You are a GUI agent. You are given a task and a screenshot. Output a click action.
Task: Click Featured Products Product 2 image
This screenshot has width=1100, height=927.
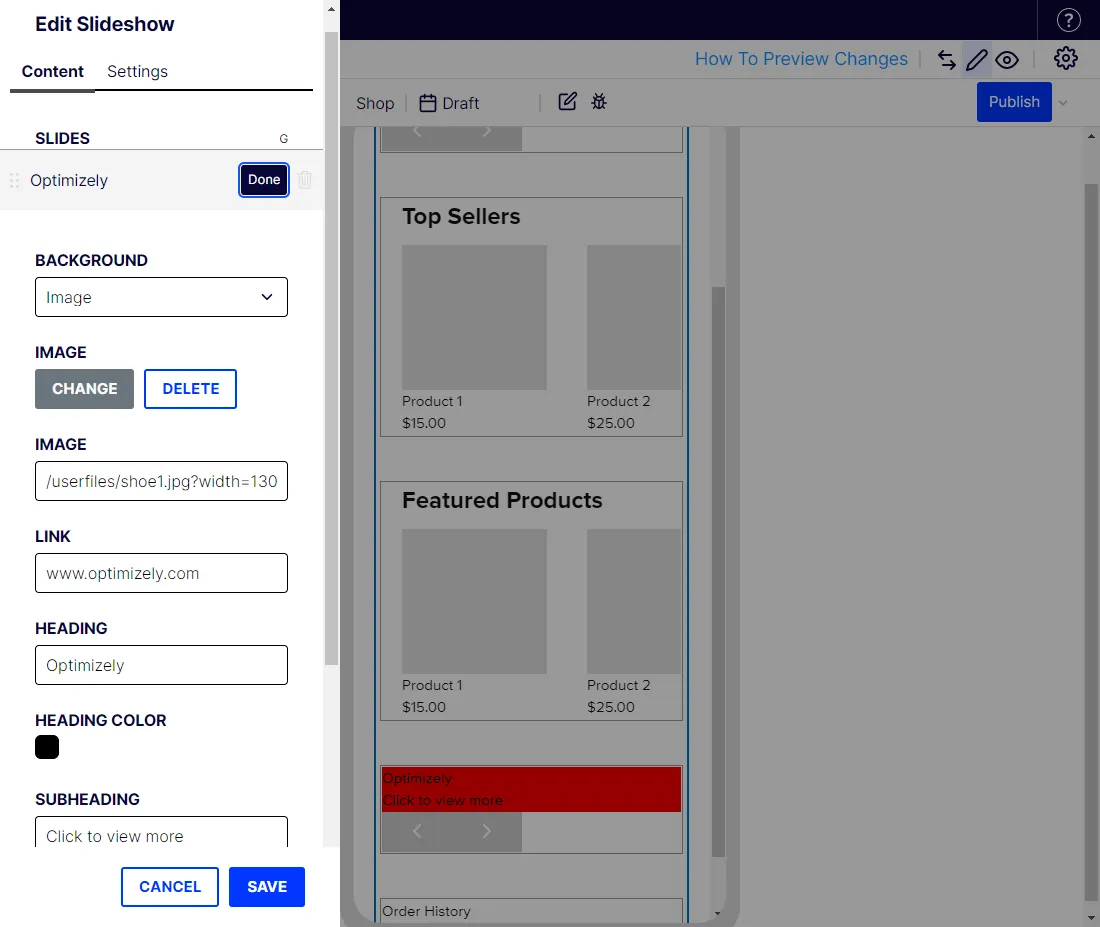point(634,601)
